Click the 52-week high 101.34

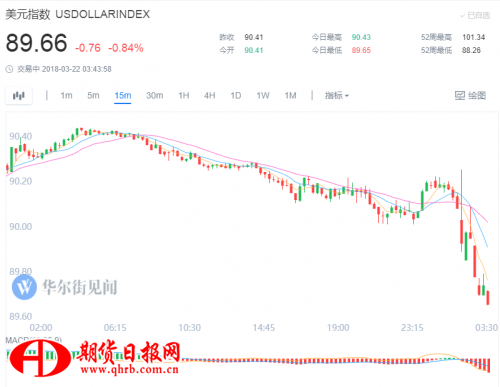[x=473, y=37]
